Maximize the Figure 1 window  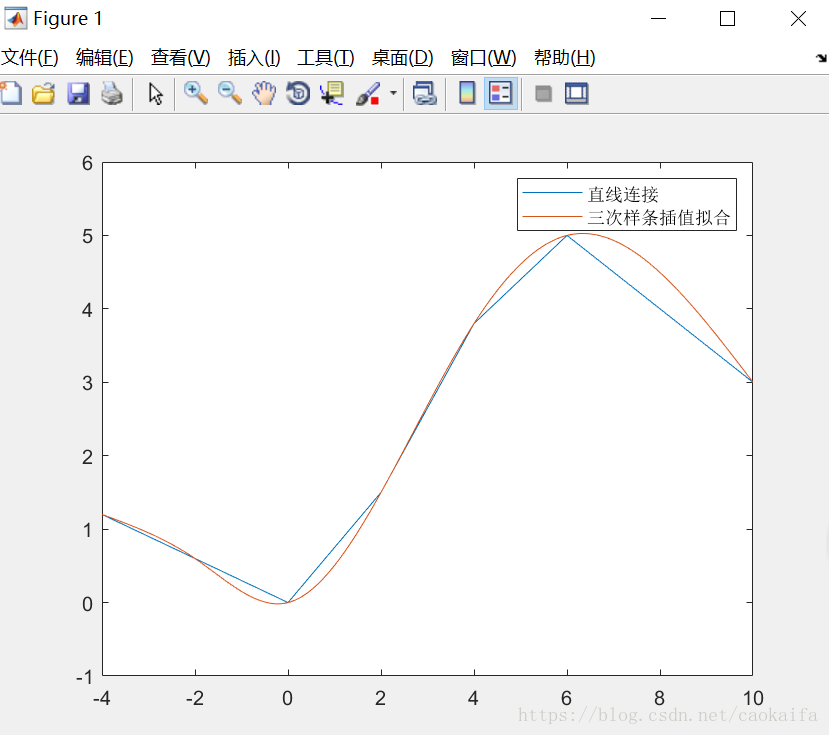point(727,19)
